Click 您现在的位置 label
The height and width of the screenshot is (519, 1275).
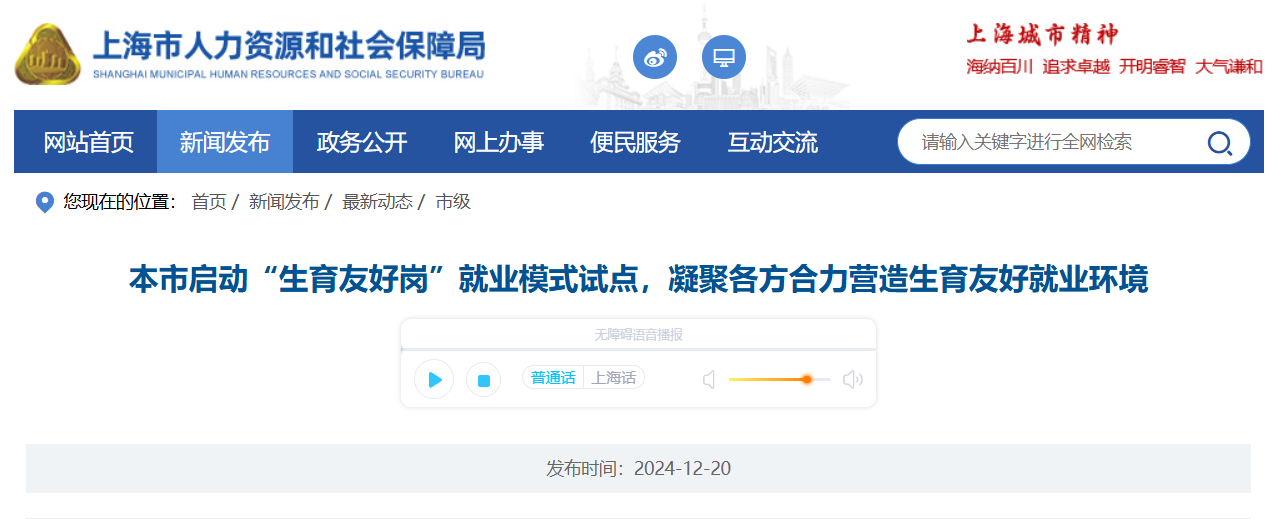click(119, 202)
